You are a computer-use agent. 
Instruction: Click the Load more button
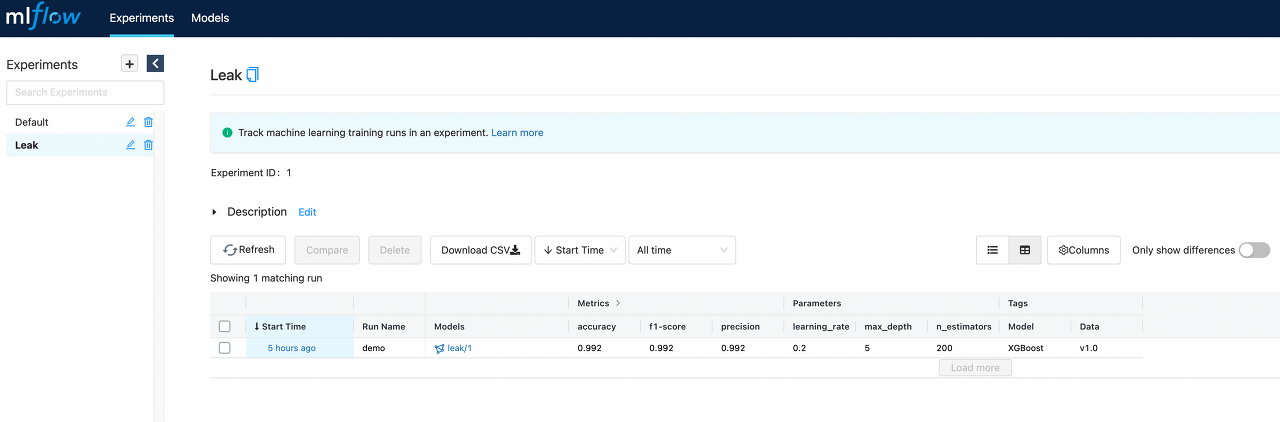coord(975,368)
